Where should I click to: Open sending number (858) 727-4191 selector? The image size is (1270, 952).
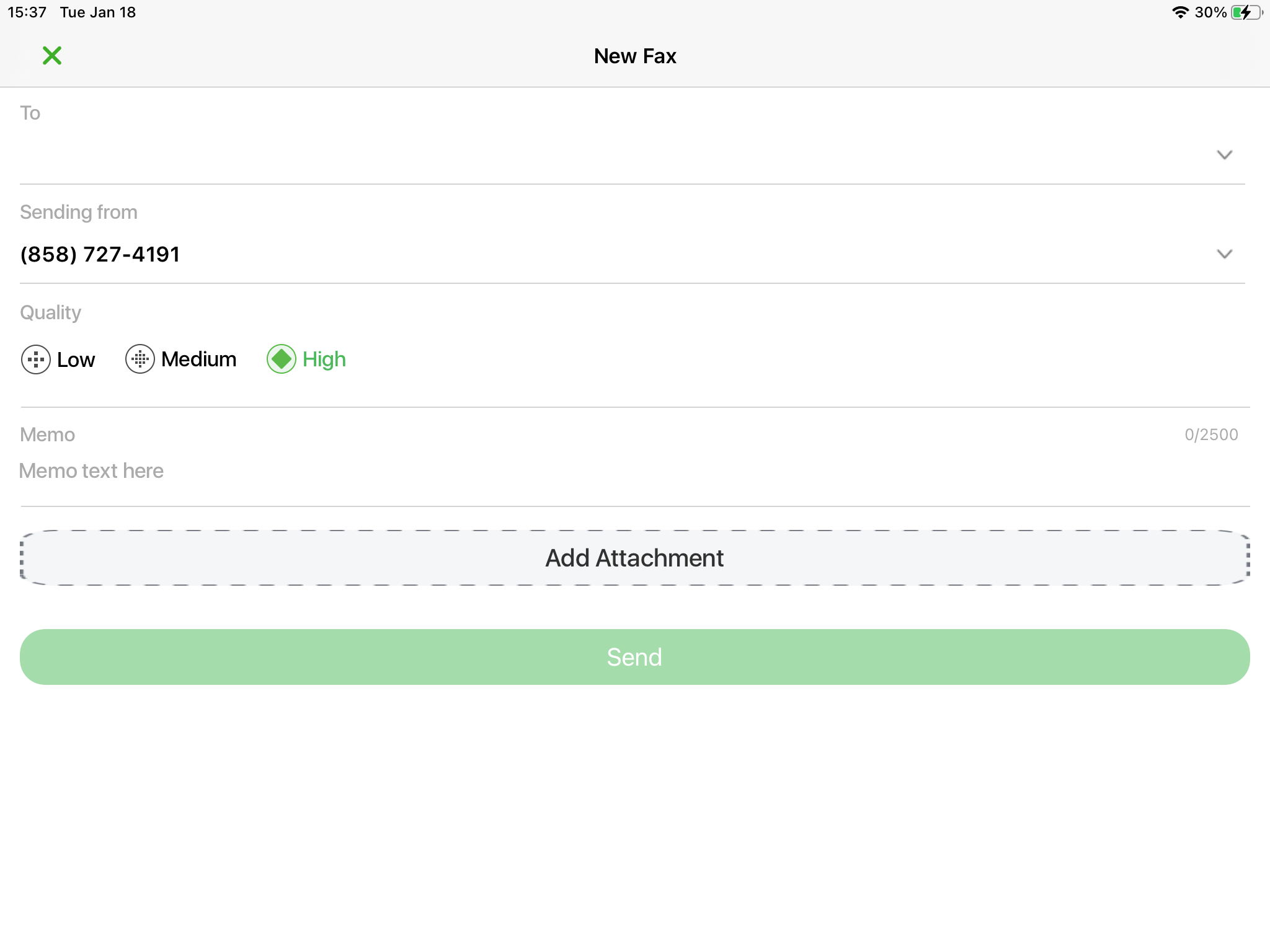pyautogui.click(x=100, y=254)
